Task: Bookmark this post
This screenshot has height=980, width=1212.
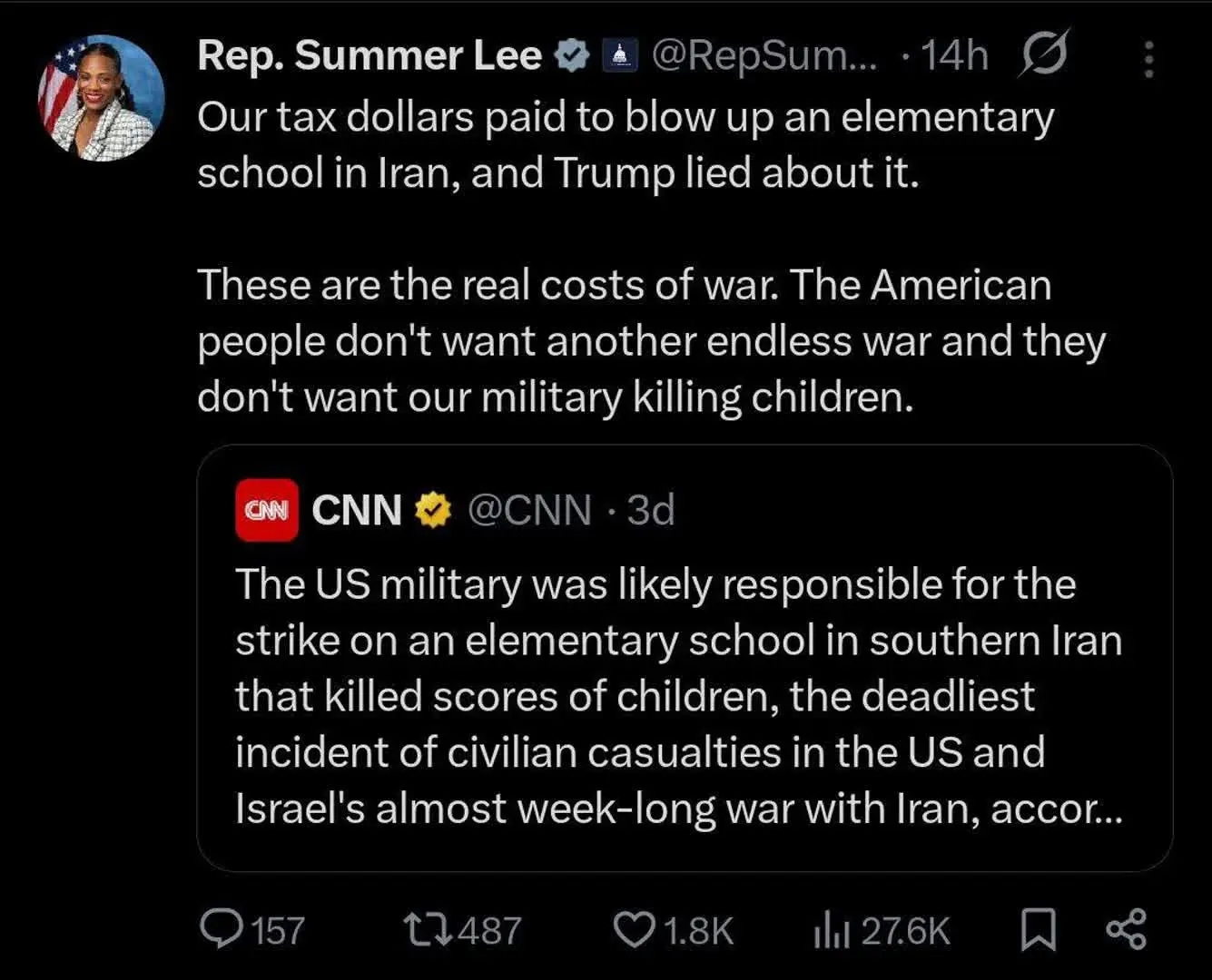Action: tap(1039, 930)
